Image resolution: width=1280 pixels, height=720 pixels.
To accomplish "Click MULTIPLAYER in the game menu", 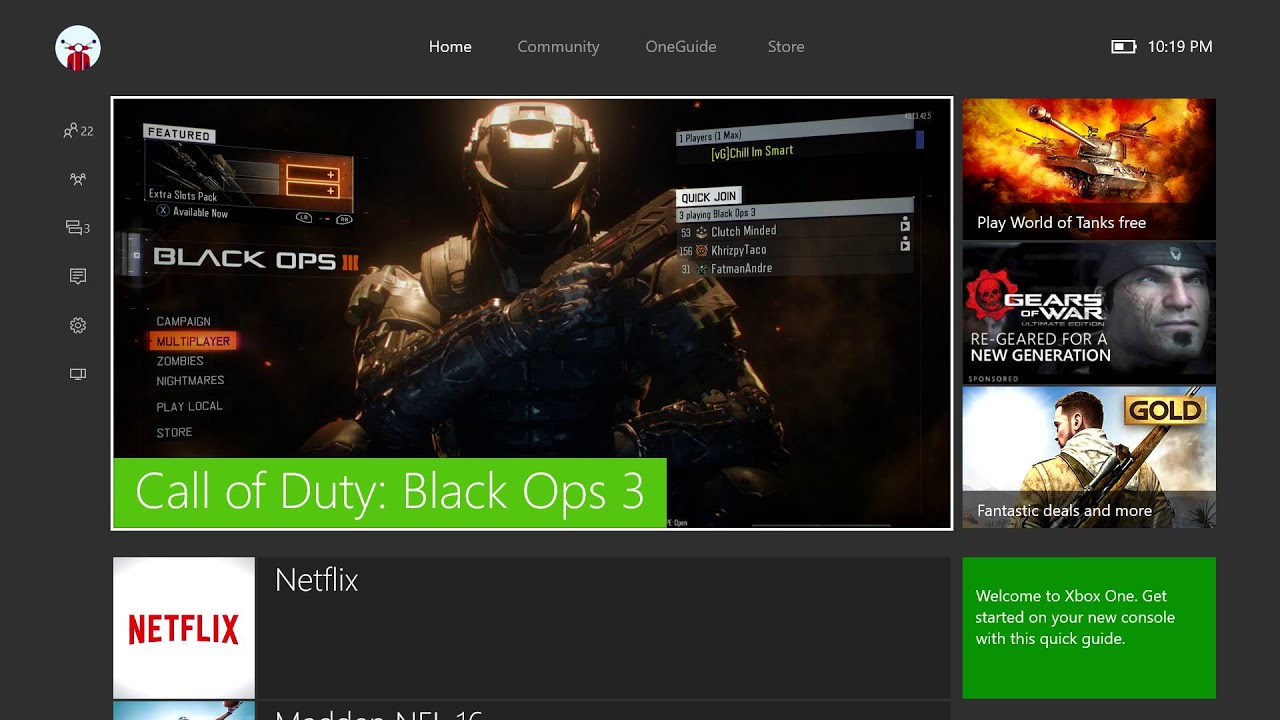I will 193,341.
